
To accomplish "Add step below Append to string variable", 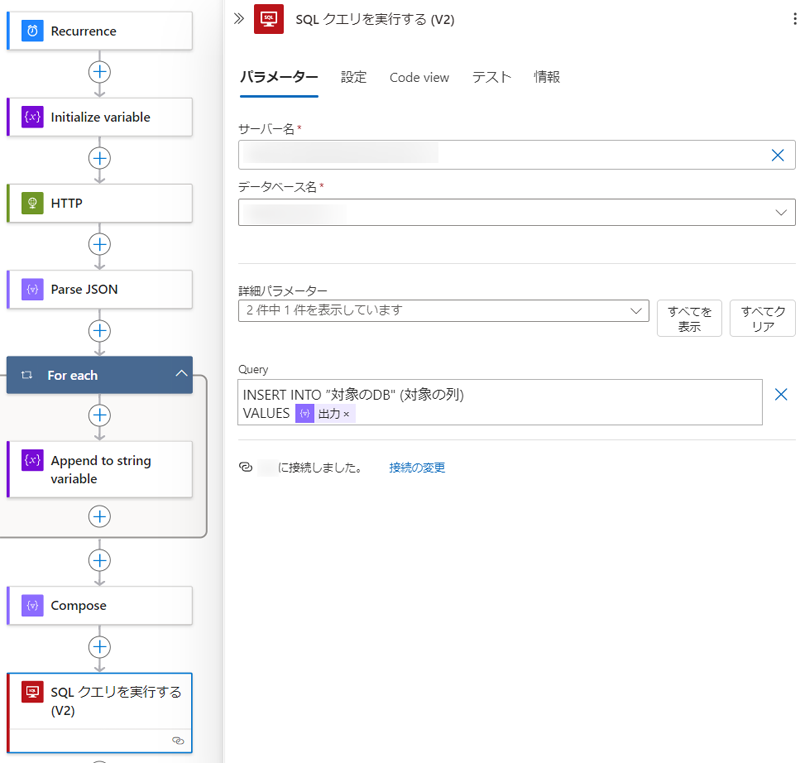I will pyautogui.click(x=99, y=516).
